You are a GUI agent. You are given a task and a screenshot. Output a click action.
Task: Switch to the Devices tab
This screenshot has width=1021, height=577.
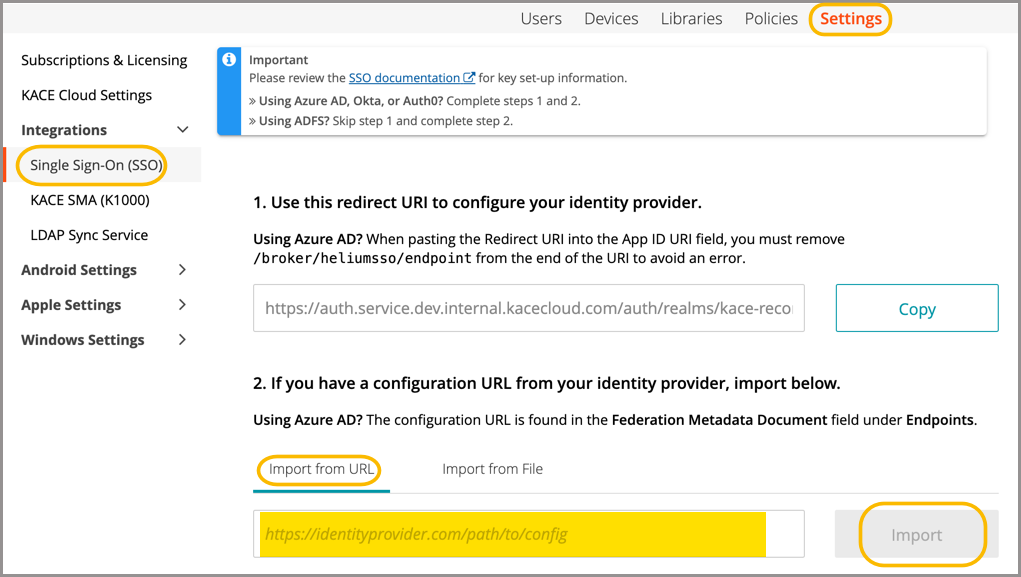611,19
